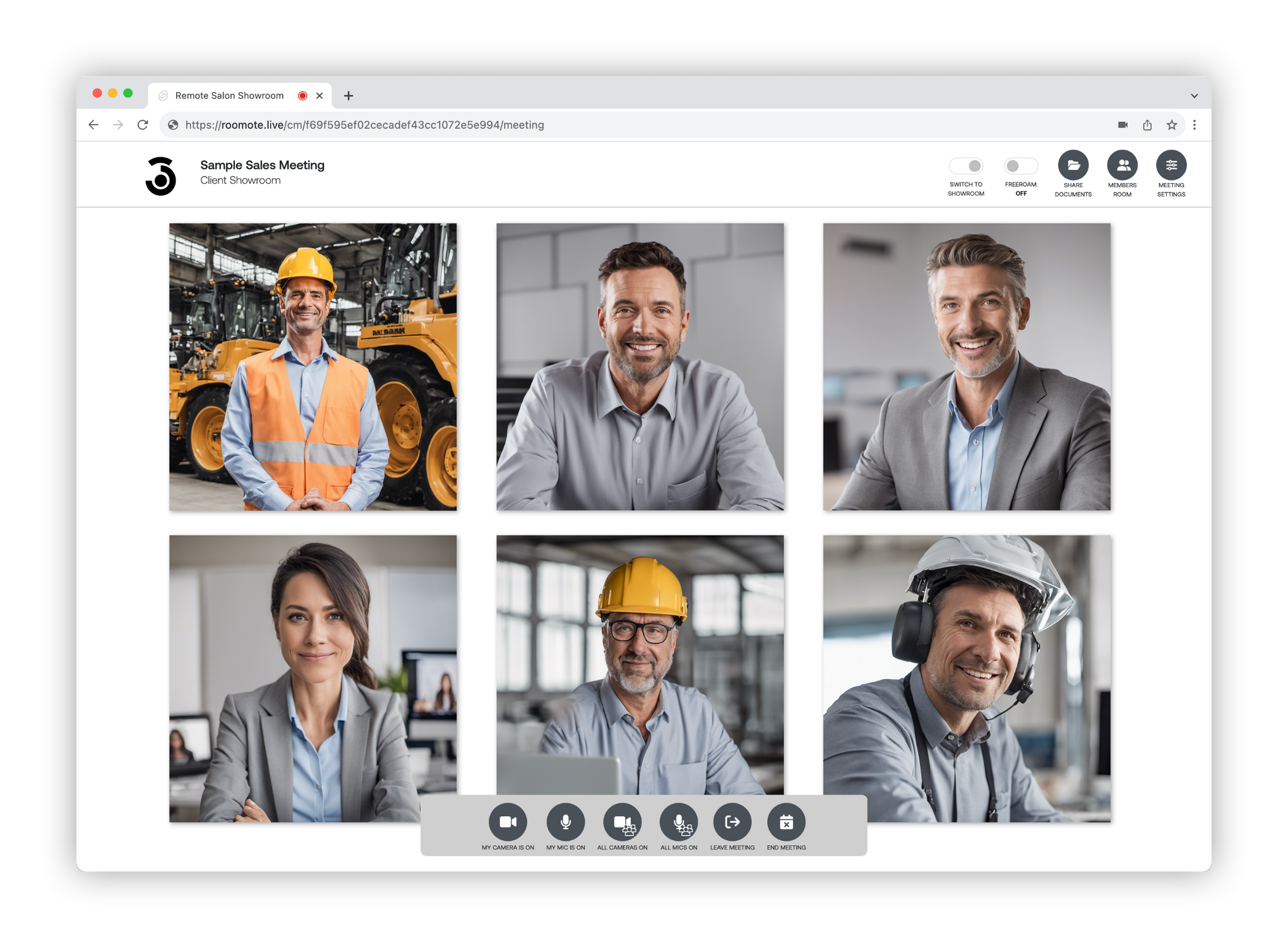
Task: Toggle the browser camera permission icon
Action: [x=1123, y=124]
